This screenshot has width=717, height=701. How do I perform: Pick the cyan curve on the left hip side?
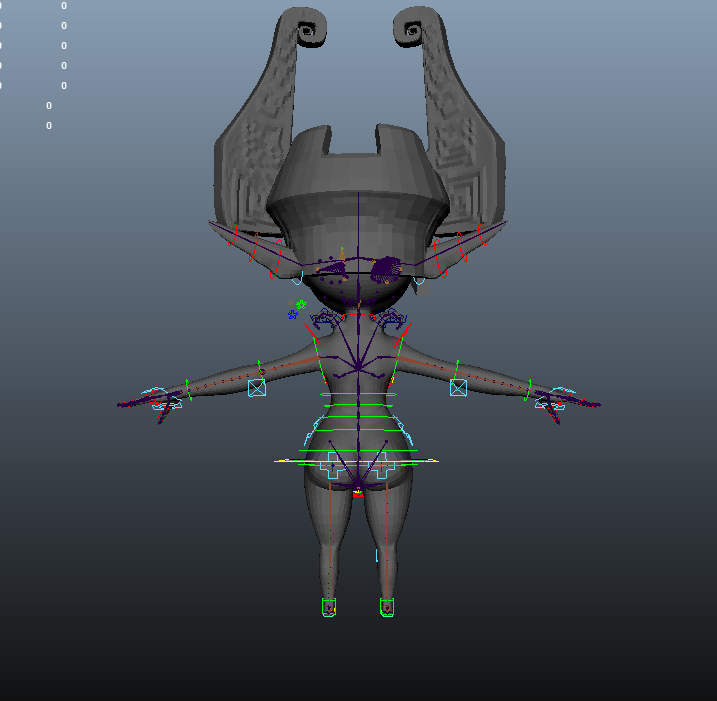coord(312,432)
